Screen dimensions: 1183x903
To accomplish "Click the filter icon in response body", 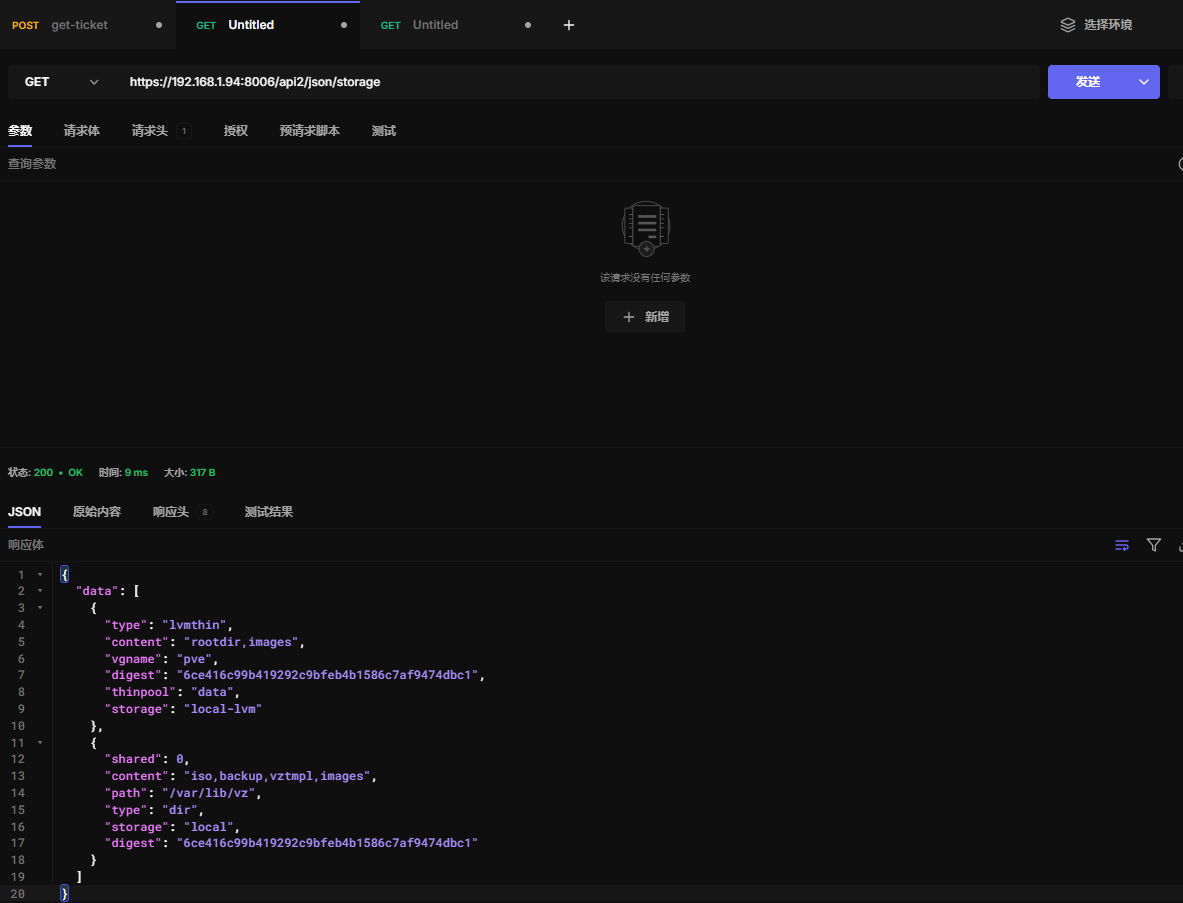I will click(1154, 545).
